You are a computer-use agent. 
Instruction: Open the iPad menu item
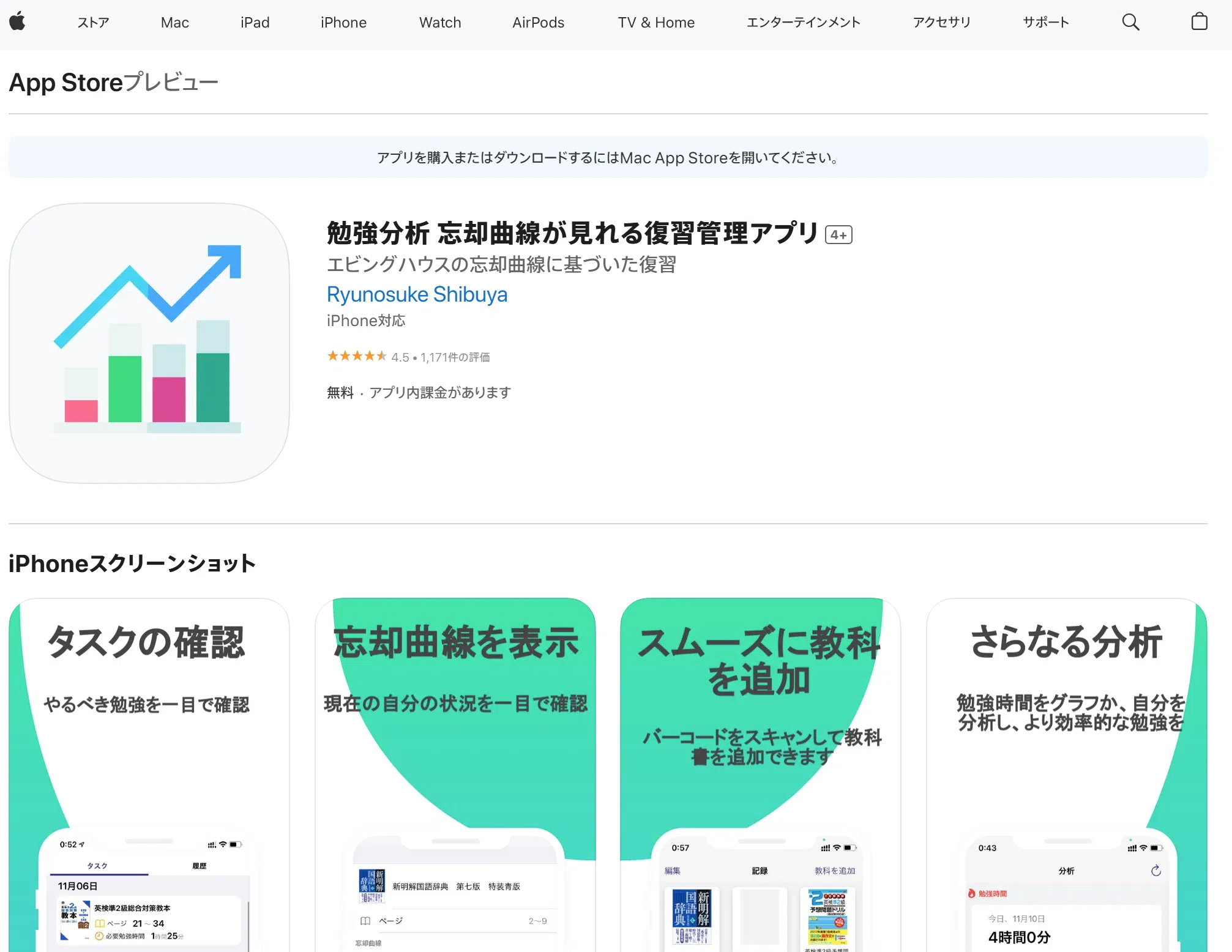tap(255, 23)
